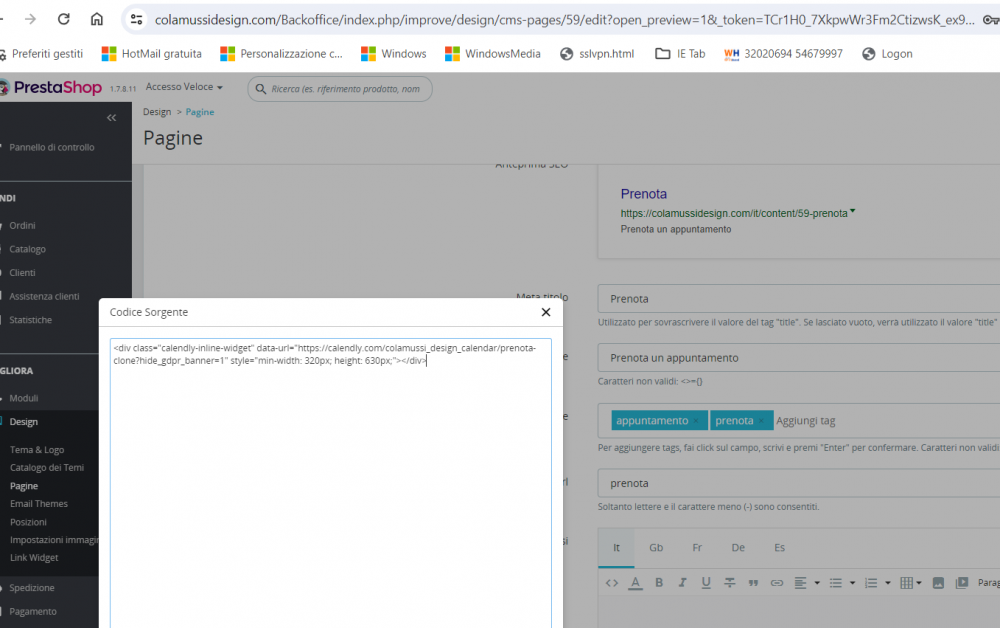The height and width of the screenshot is (628, 1000).
Task: Open Catalogo dei Temi submenu
Action: (x=47, y=468)
